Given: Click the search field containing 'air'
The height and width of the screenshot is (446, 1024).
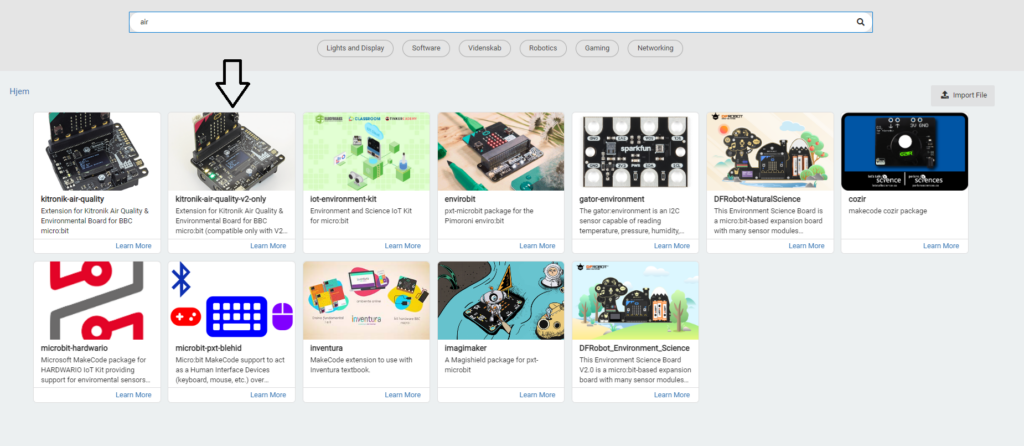Looking at the screenshot, I should coord(500,22).
